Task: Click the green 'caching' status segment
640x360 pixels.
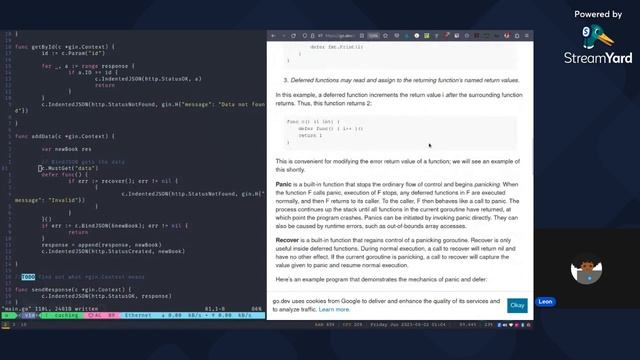Action: coord(62,316)
